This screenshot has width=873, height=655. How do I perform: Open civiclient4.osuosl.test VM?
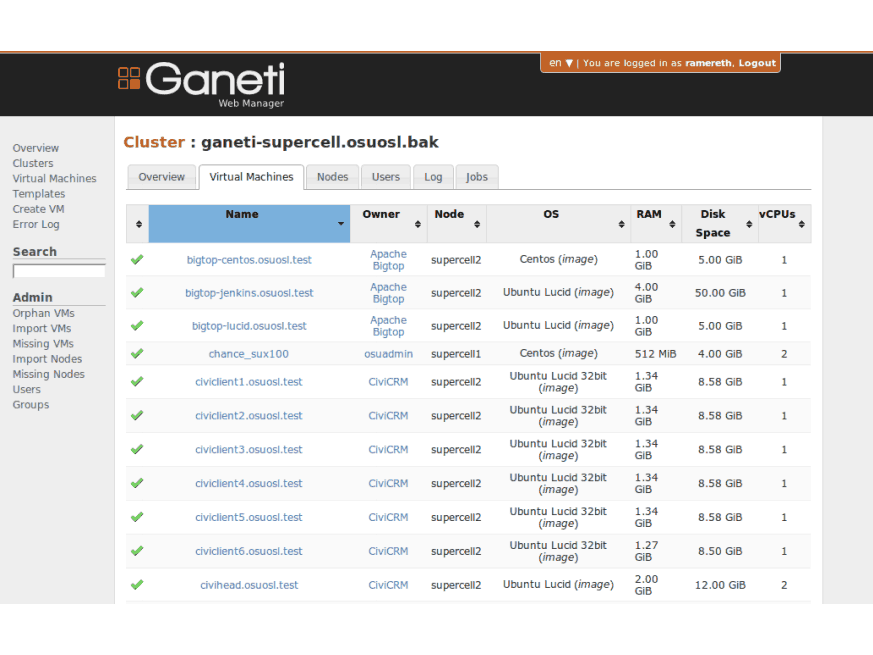tap(248, 483)
